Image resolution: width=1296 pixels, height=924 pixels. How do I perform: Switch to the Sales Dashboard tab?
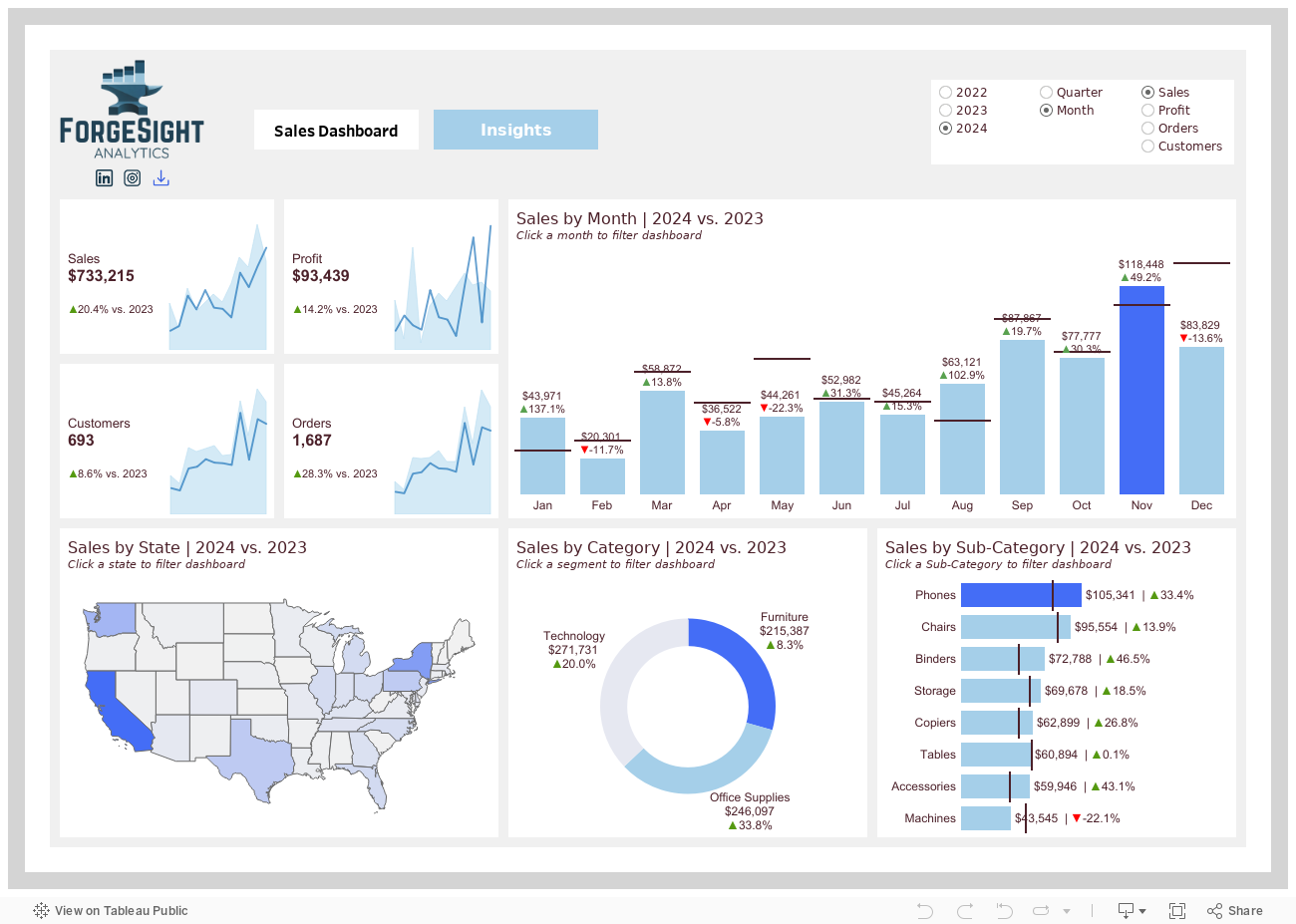coord(336,130)
